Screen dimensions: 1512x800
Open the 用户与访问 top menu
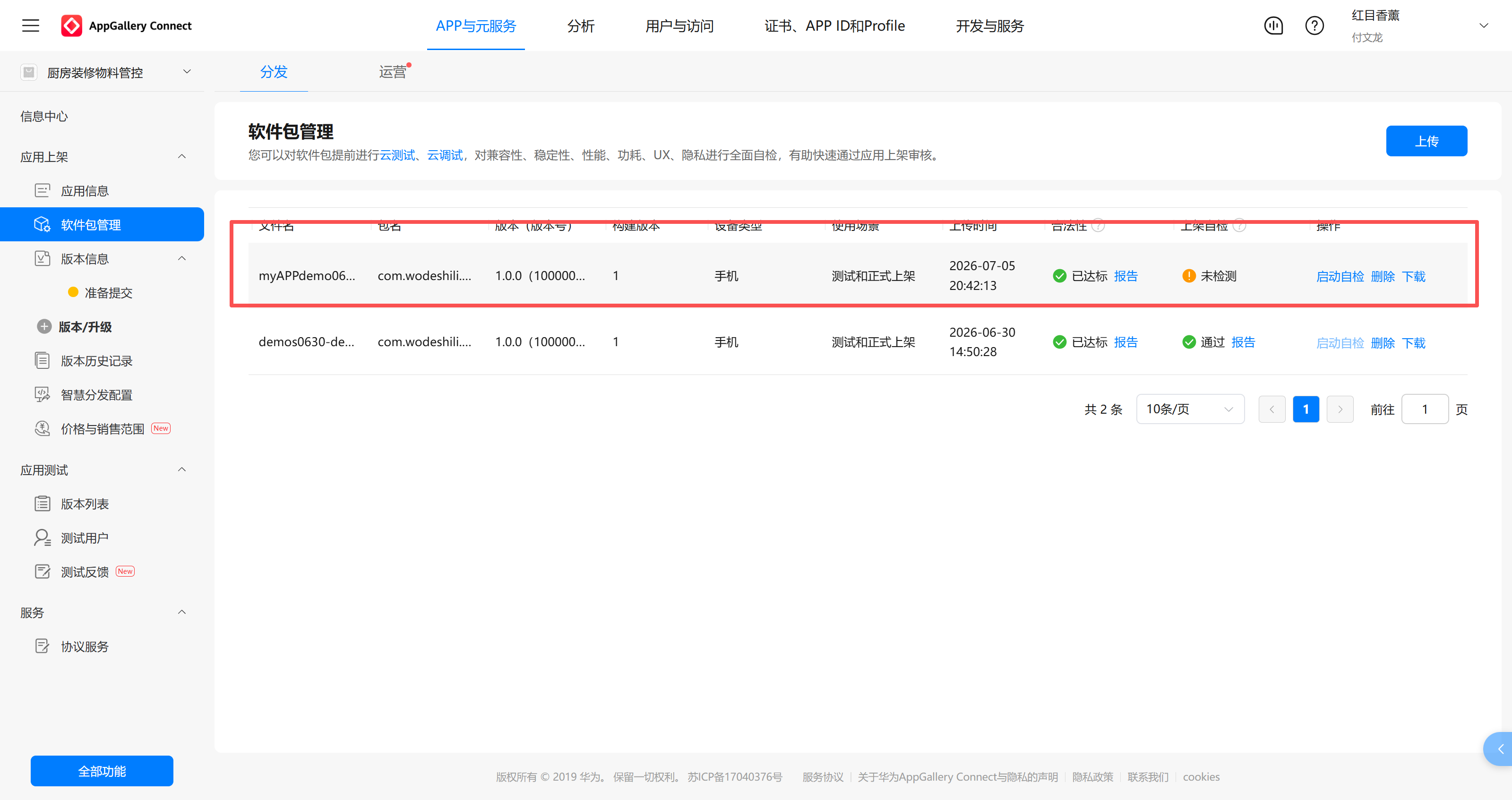coord(679,26)
